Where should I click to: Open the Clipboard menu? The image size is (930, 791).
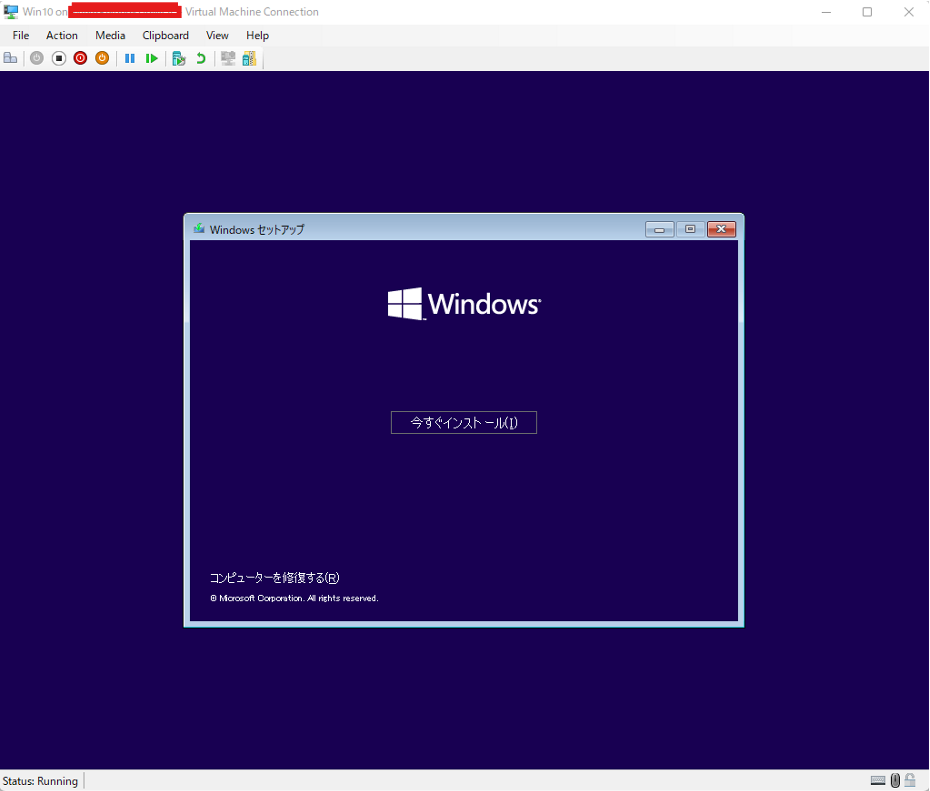[165, 36]
